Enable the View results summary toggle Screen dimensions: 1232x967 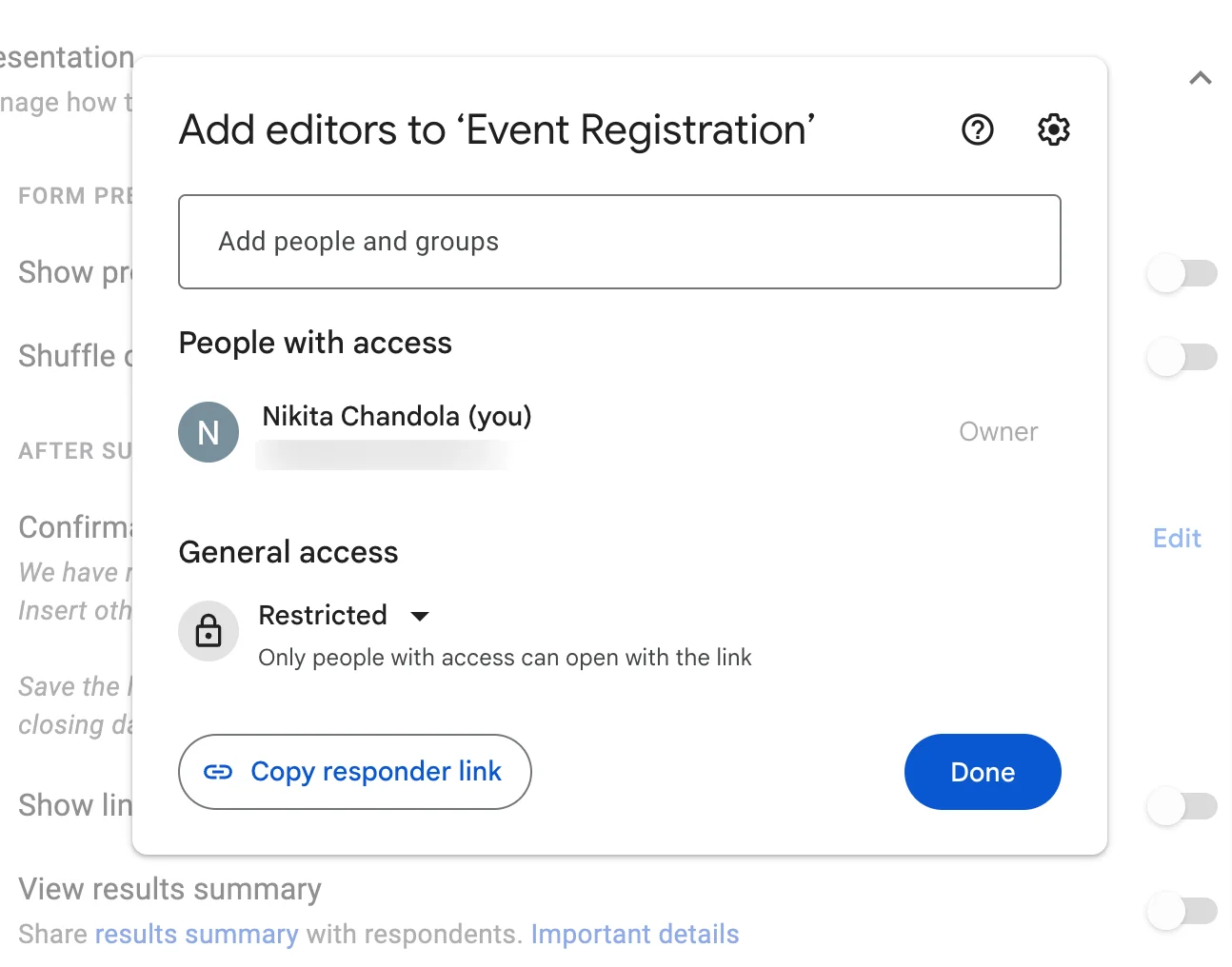tap(1182, 911)
